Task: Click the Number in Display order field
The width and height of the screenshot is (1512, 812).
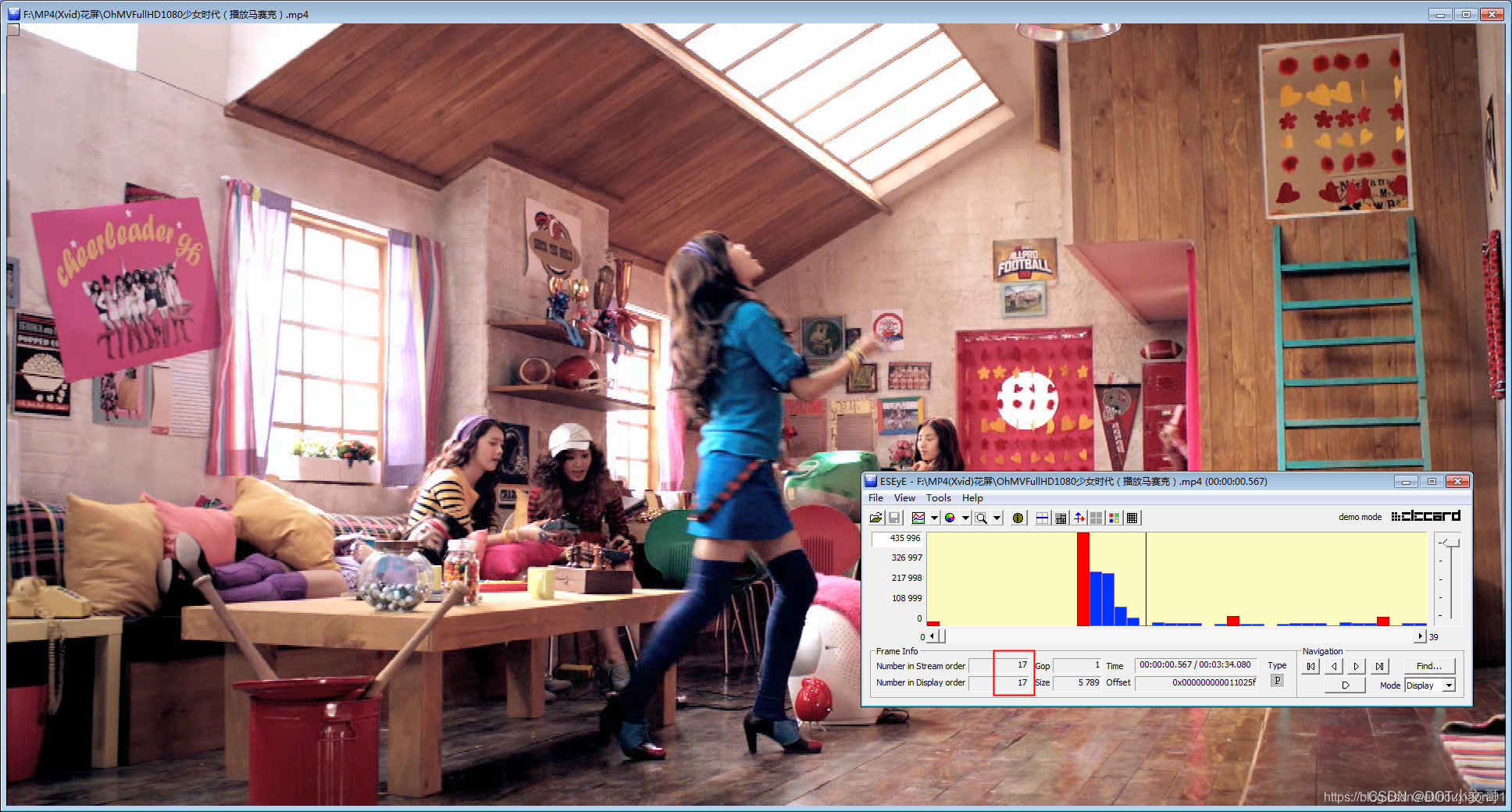Action: click(999, 682)
